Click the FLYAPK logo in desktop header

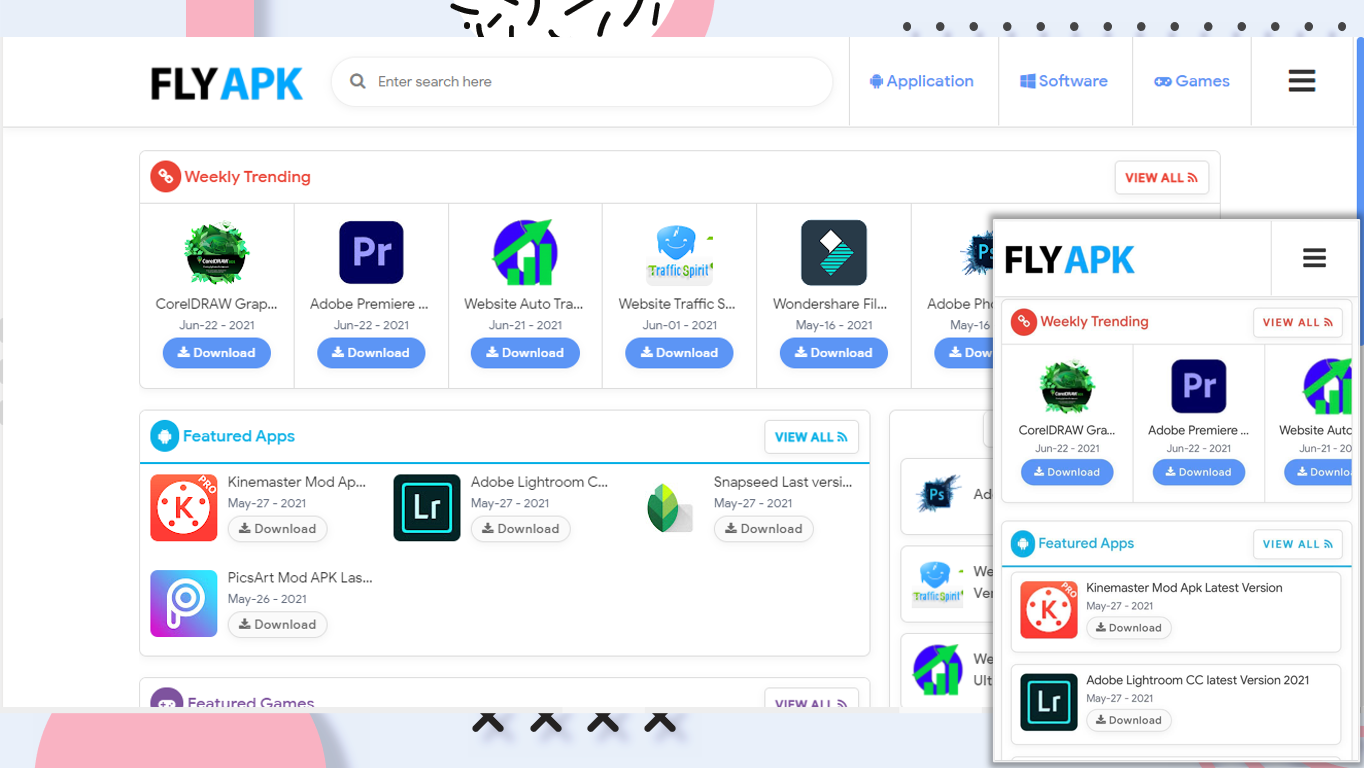coord(227,83)
